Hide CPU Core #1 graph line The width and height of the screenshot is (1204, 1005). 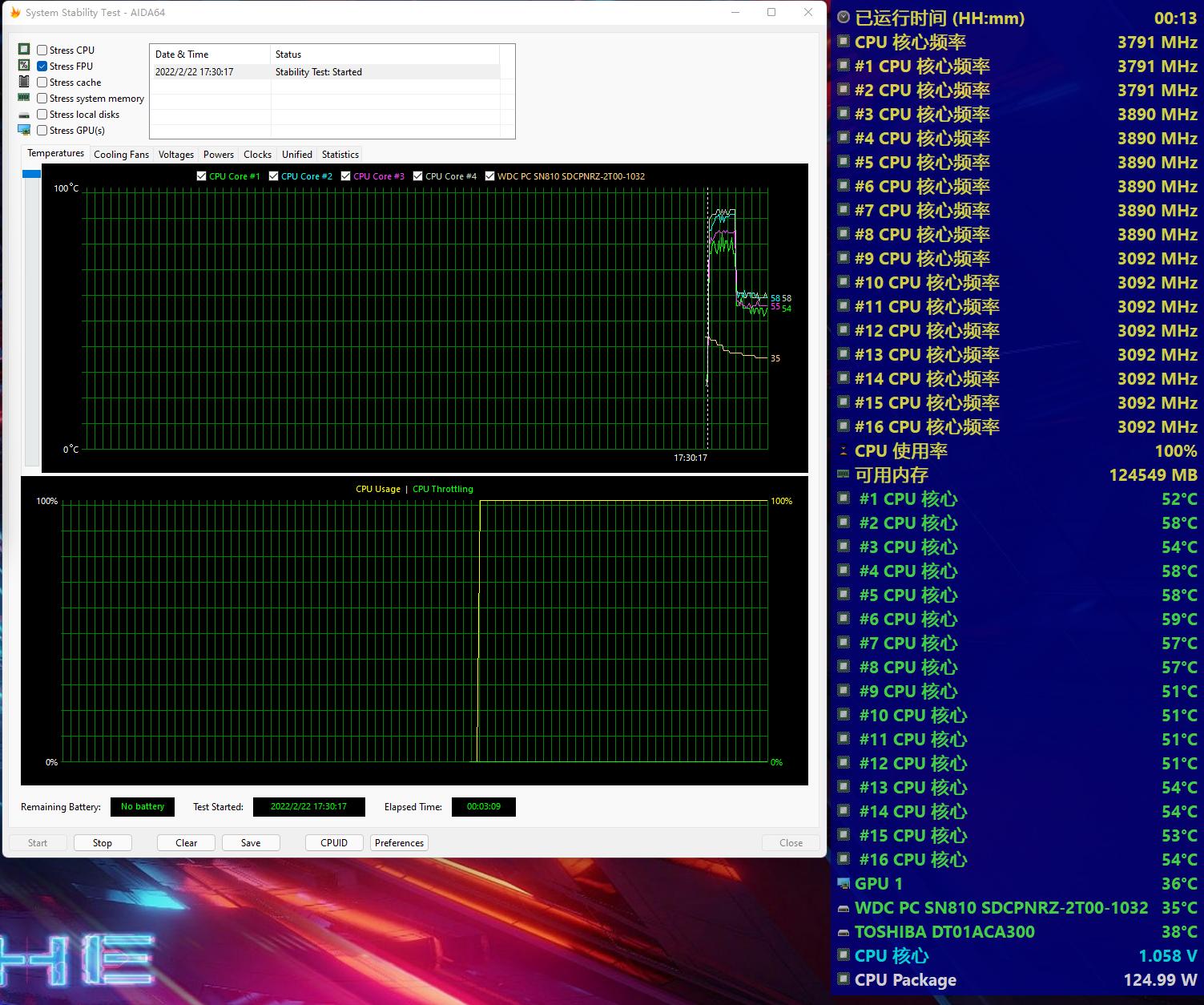tap(202, 176)
